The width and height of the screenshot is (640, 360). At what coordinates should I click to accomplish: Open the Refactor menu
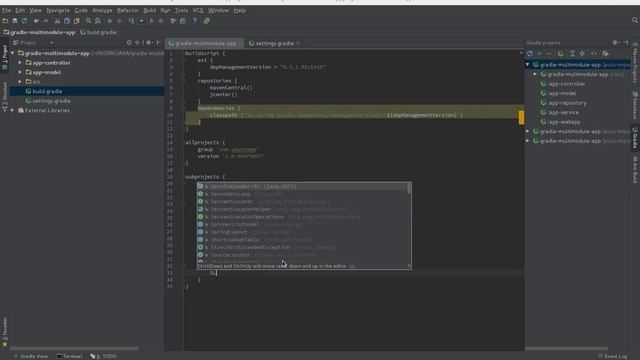click(128, 10)
